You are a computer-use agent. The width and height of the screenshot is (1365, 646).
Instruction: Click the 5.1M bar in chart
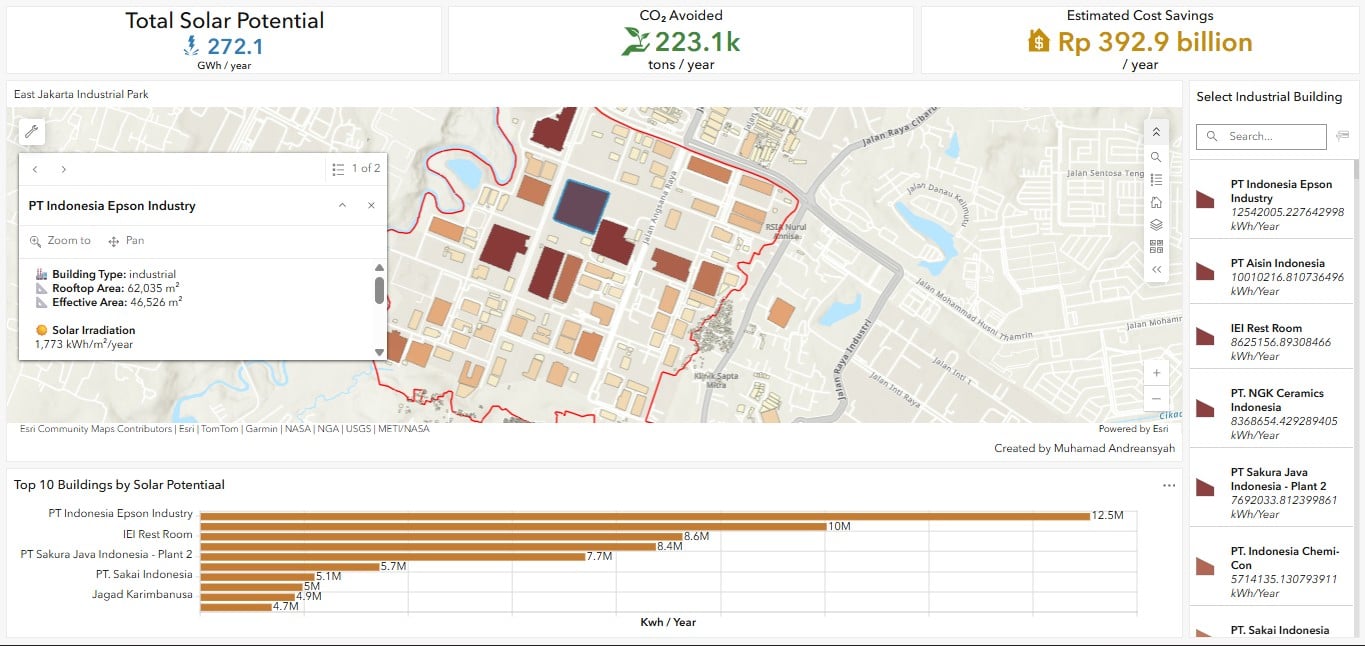257,577
